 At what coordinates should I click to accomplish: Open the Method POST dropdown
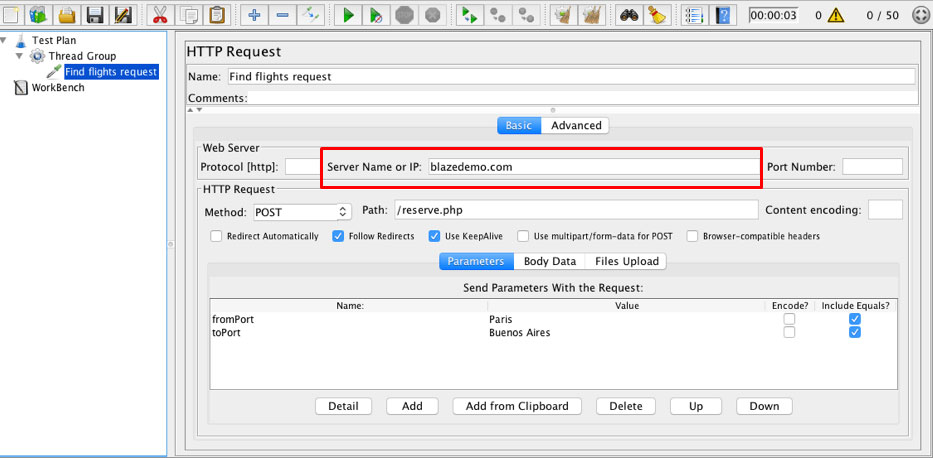(302, 211)
